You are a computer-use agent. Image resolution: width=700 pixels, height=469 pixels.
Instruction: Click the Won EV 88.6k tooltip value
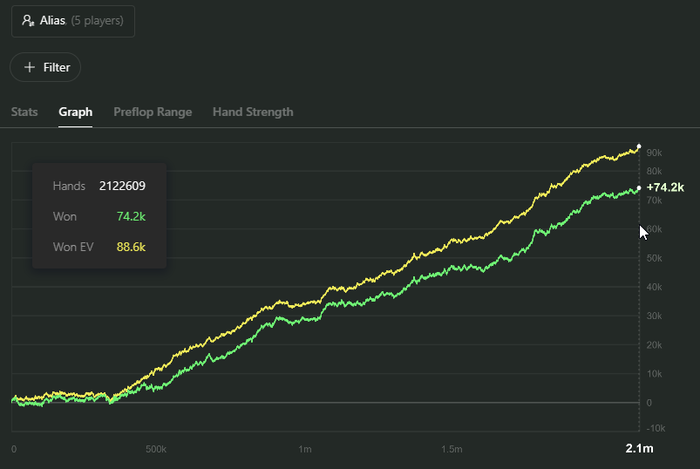coord(131,246)
